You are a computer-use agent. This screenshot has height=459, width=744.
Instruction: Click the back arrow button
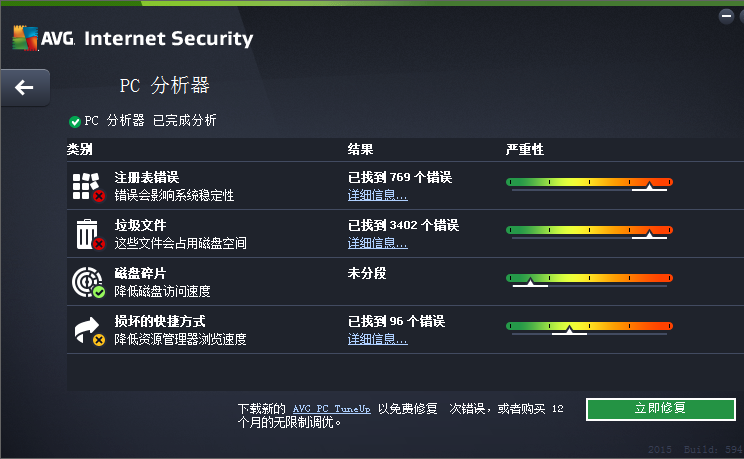point(25,87)
